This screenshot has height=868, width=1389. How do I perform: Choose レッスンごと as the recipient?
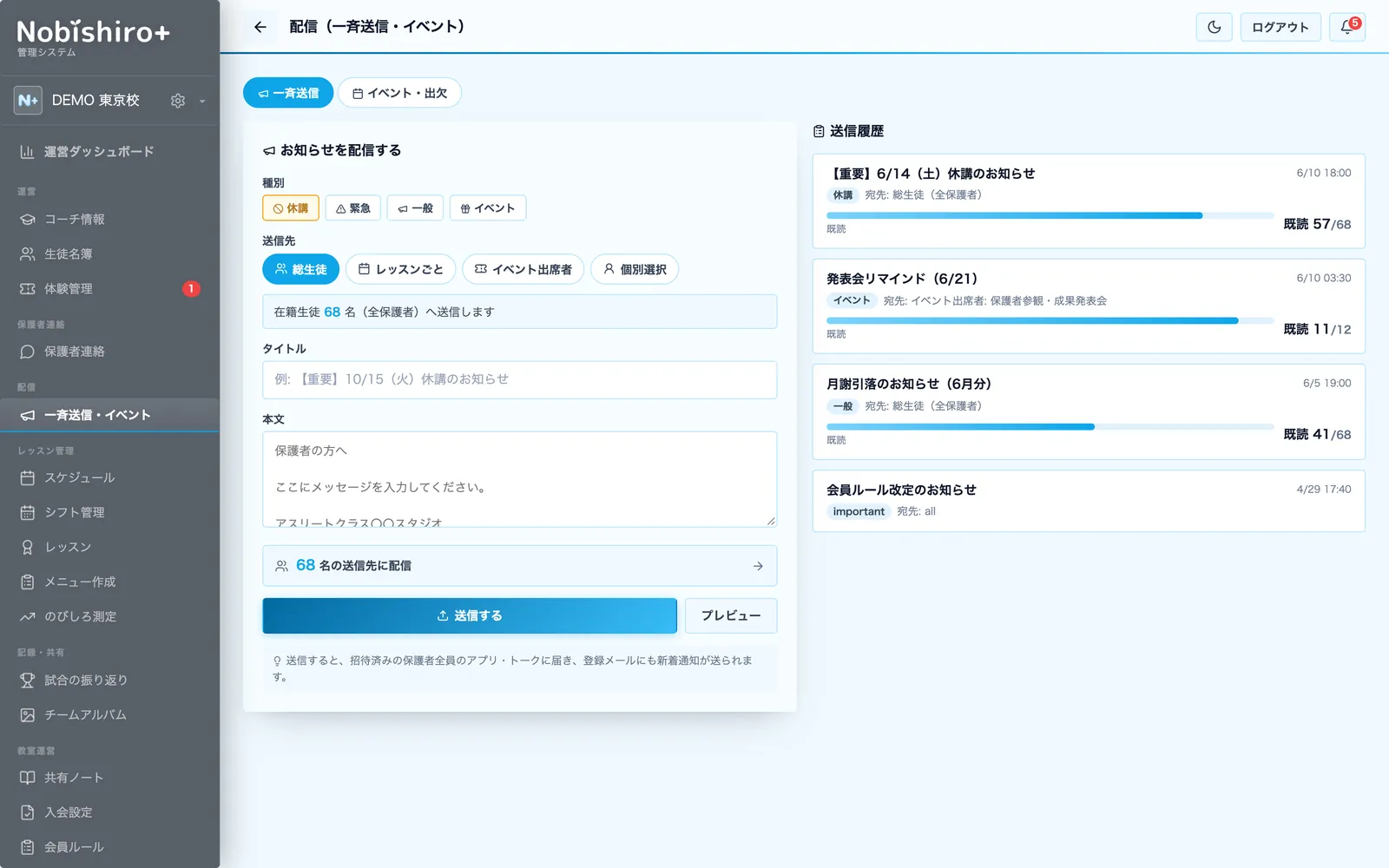click(x=401, y=269)
